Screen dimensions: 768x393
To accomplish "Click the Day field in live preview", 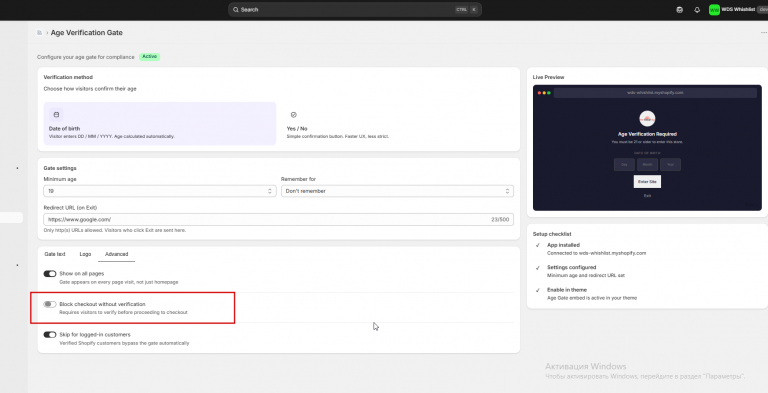I will [x=624, y=165].
